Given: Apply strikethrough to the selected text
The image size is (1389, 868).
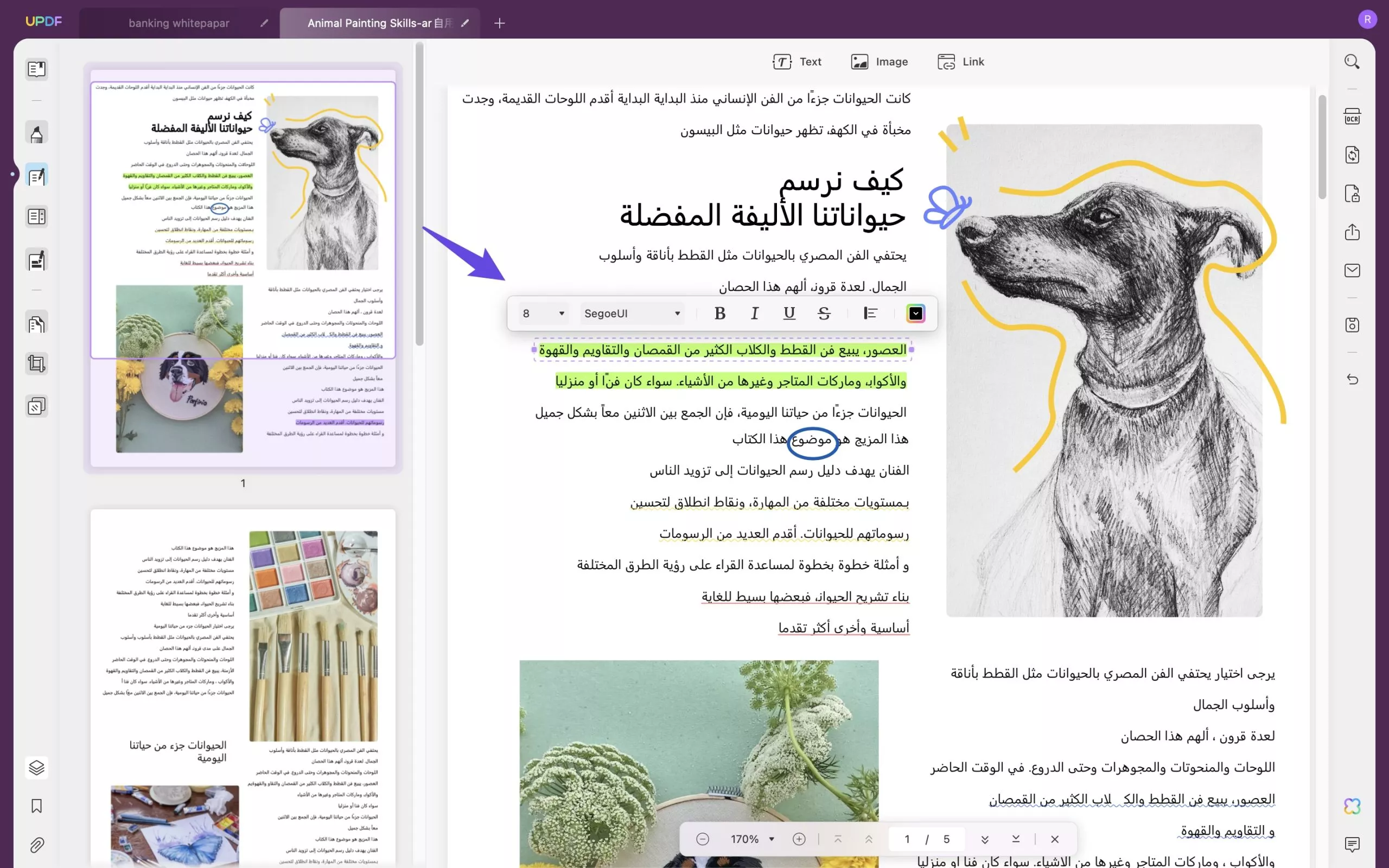Looking at the screenshot, I should coord(824,314).
